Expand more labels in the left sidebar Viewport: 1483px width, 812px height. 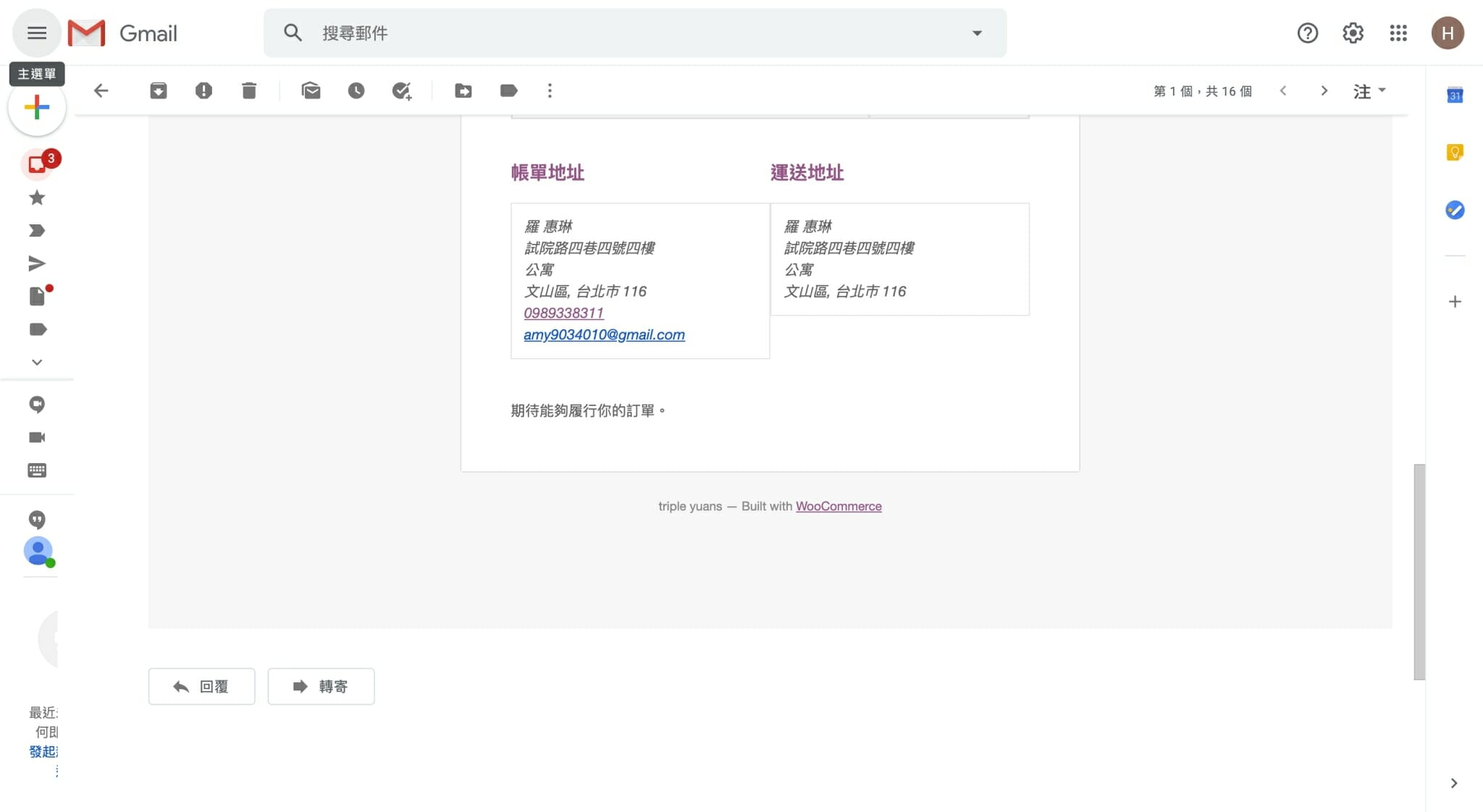pyautogui.click(x=37, y=362)
